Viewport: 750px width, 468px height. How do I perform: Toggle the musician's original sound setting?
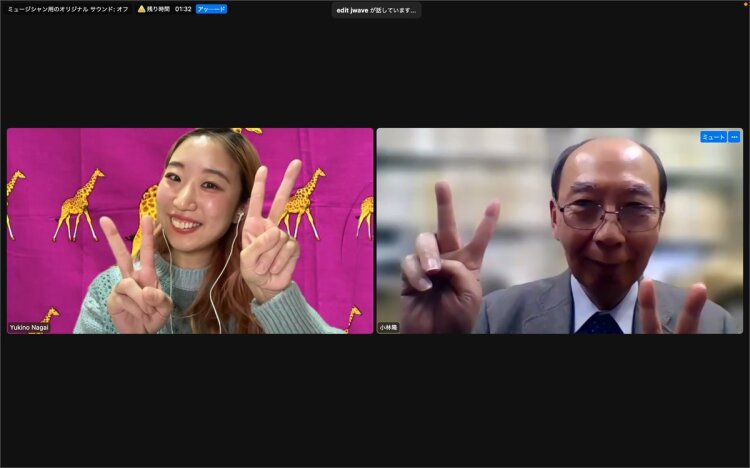[68, 9]
